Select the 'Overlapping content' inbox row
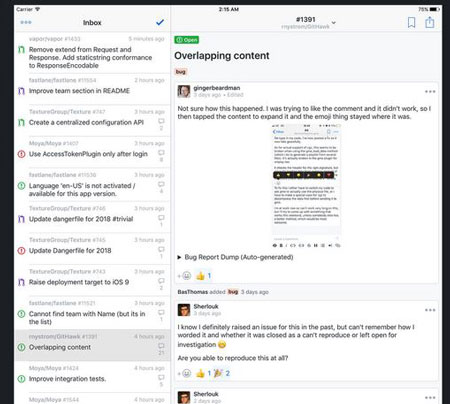 click(92, 345)
